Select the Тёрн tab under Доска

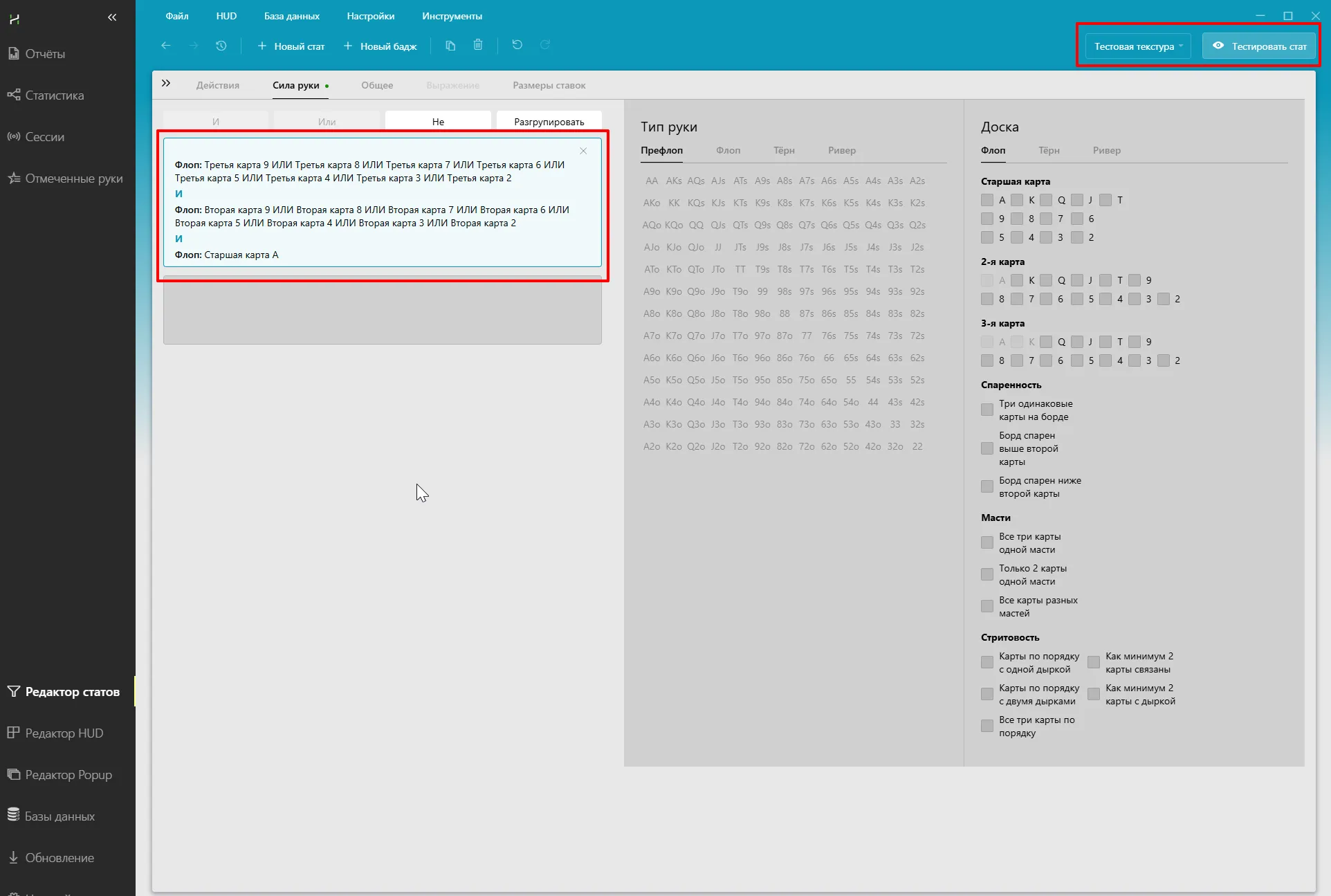1049,150
